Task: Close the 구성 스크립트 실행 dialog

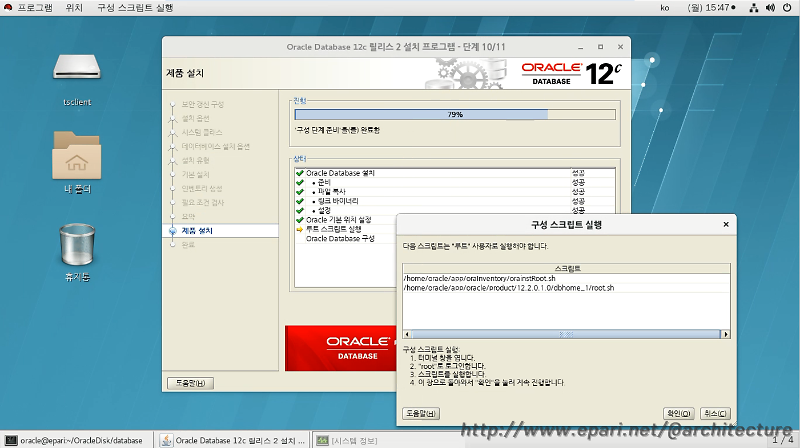Action: [726, 224]
